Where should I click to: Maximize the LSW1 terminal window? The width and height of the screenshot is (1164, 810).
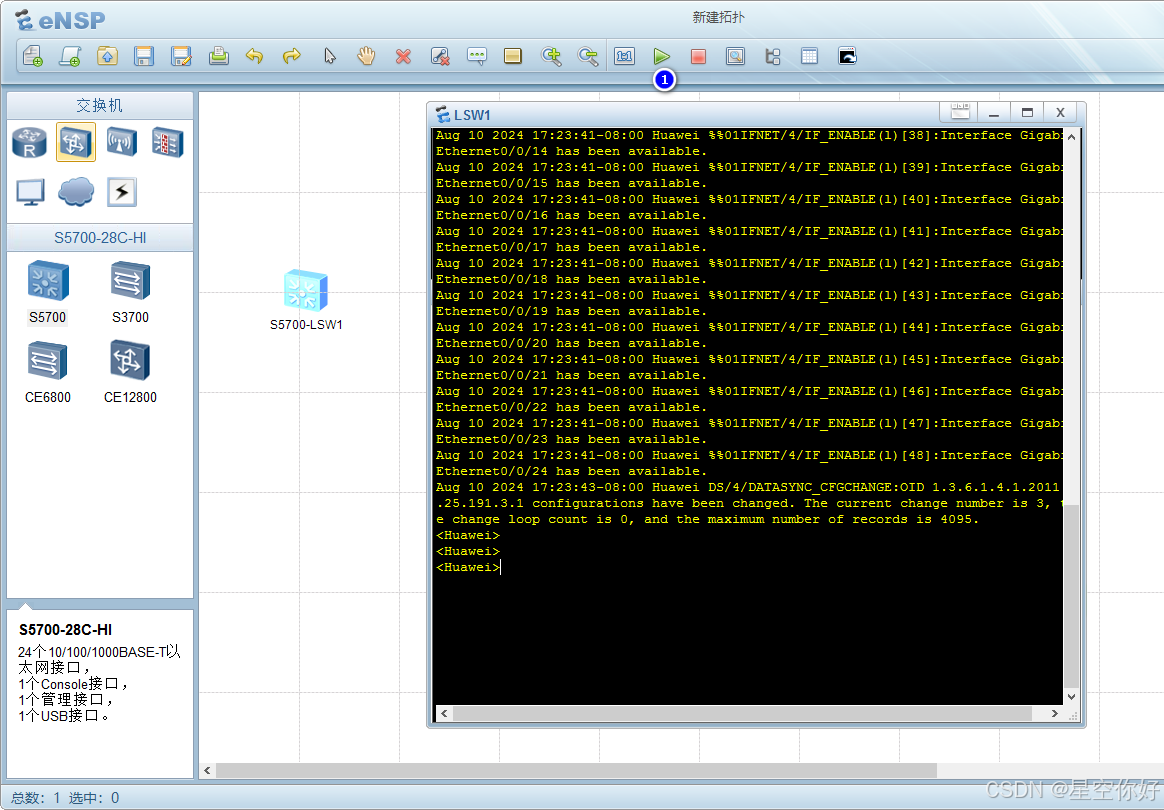pos(1027,112)
